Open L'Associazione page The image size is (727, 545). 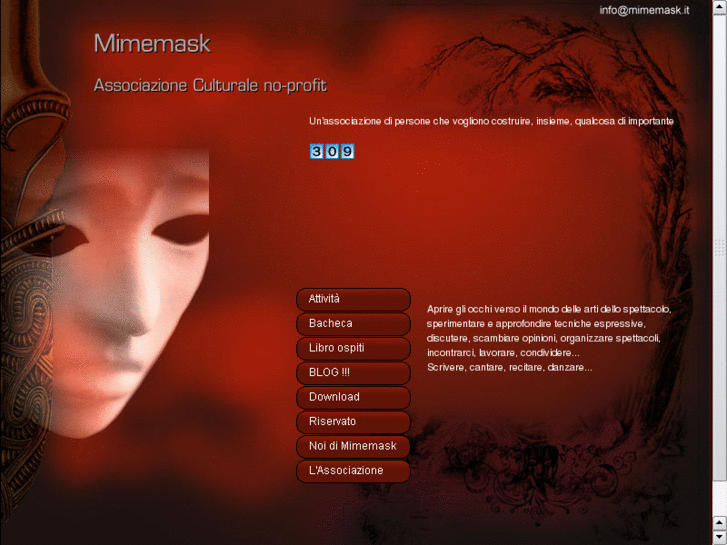pos(353,471)
